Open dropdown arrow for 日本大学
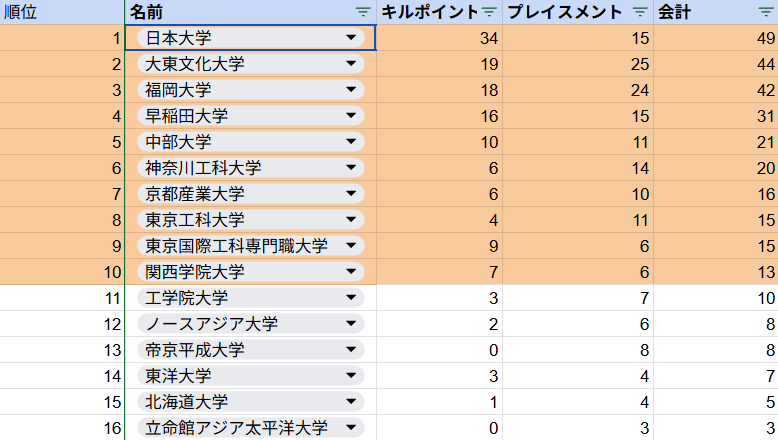Viewport: 778px width, 440px height. [x=351, y=38]
